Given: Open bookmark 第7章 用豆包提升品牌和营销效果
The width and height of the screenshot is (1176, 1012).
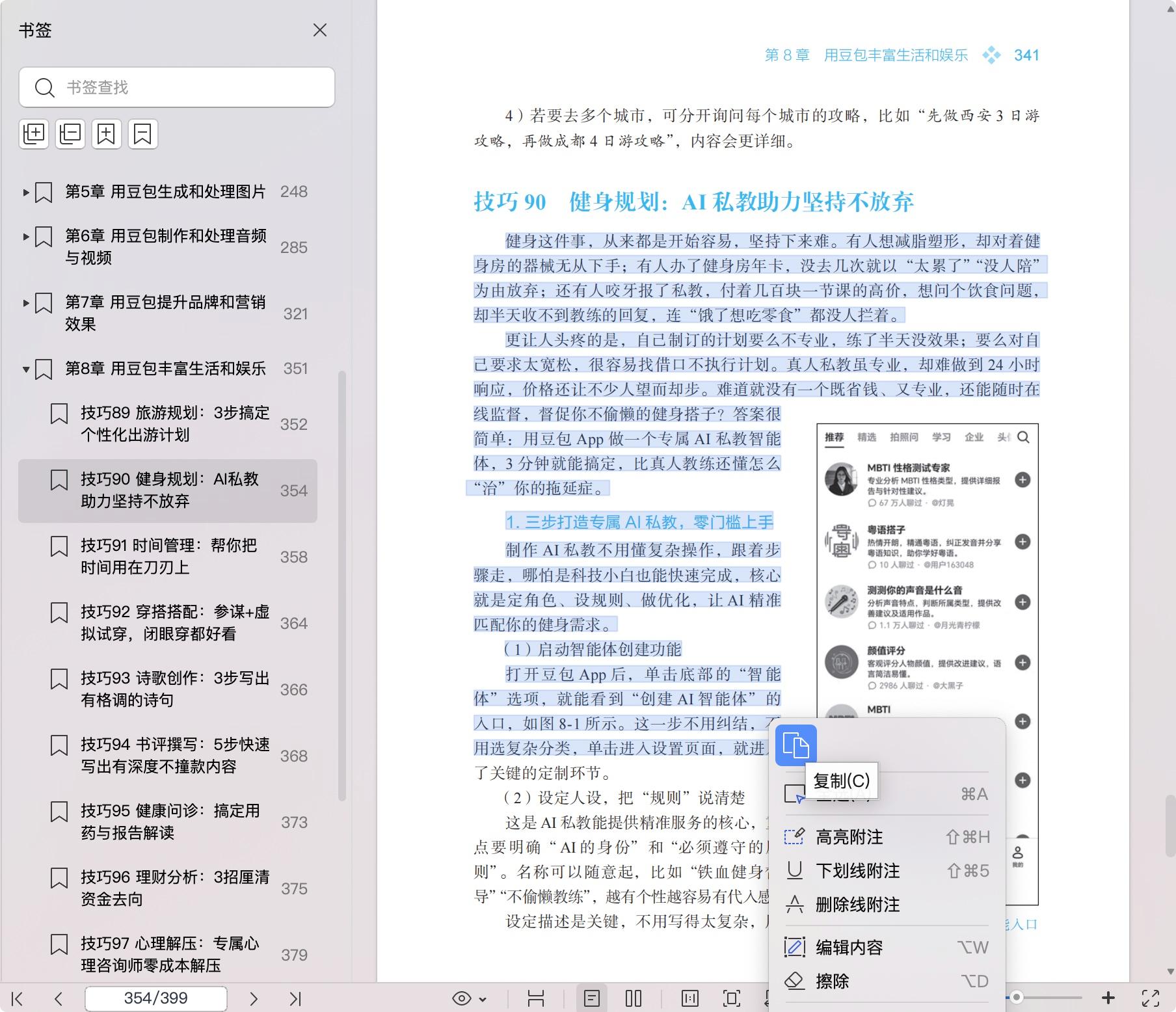Looking at the screenshot, I should click(165, 313).
